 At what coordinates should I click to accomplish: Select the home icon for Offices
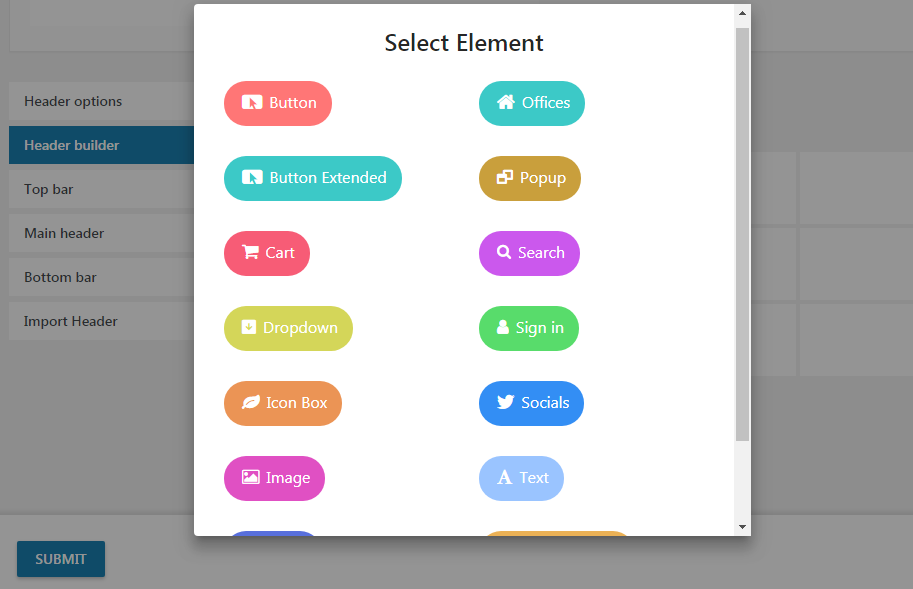point(506,102)
